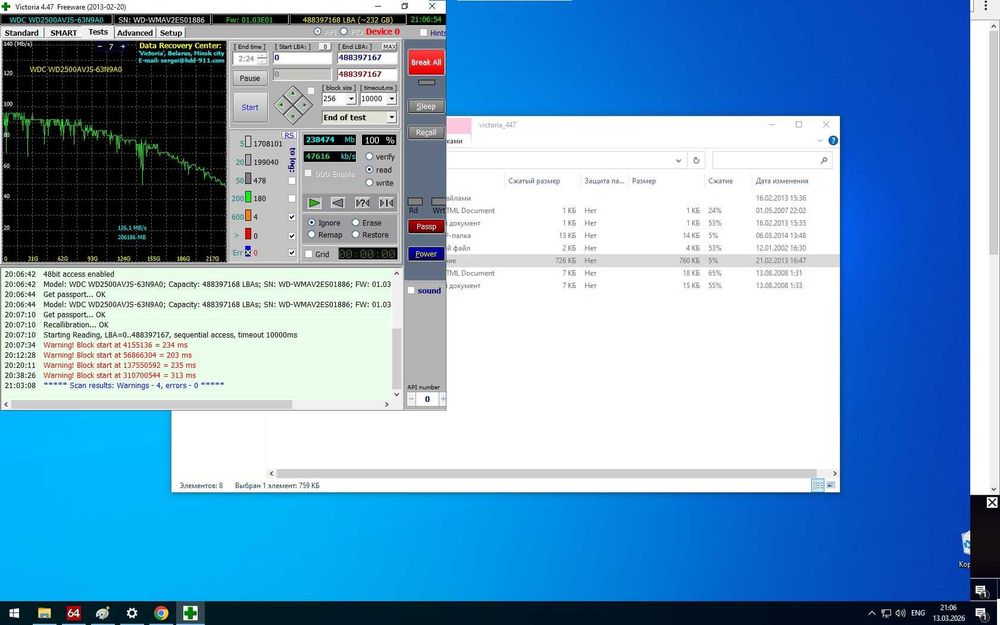Choose the random scan mode icon

click(362, 203)
